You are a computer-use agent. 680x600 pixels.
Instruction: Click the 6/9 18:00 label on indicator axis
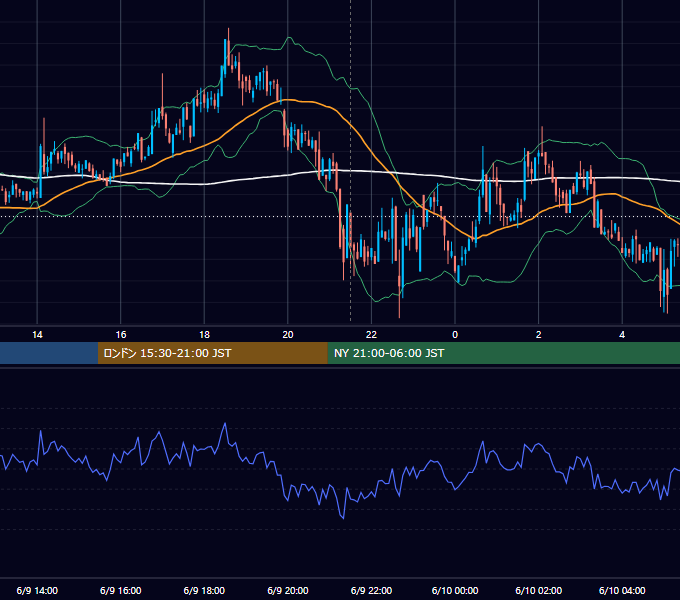pyautogui.click(x=204, y=590)
